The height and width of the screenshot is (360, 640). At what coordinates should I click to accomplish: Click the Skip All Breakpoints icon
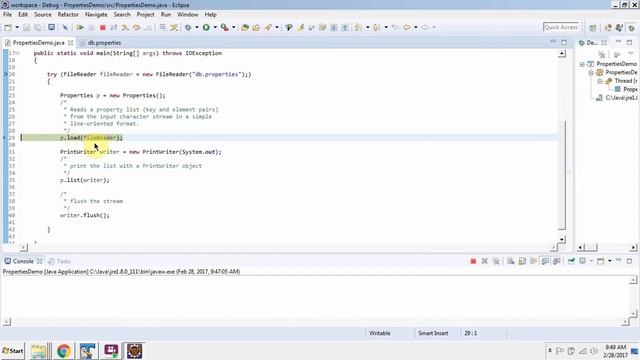65,27
